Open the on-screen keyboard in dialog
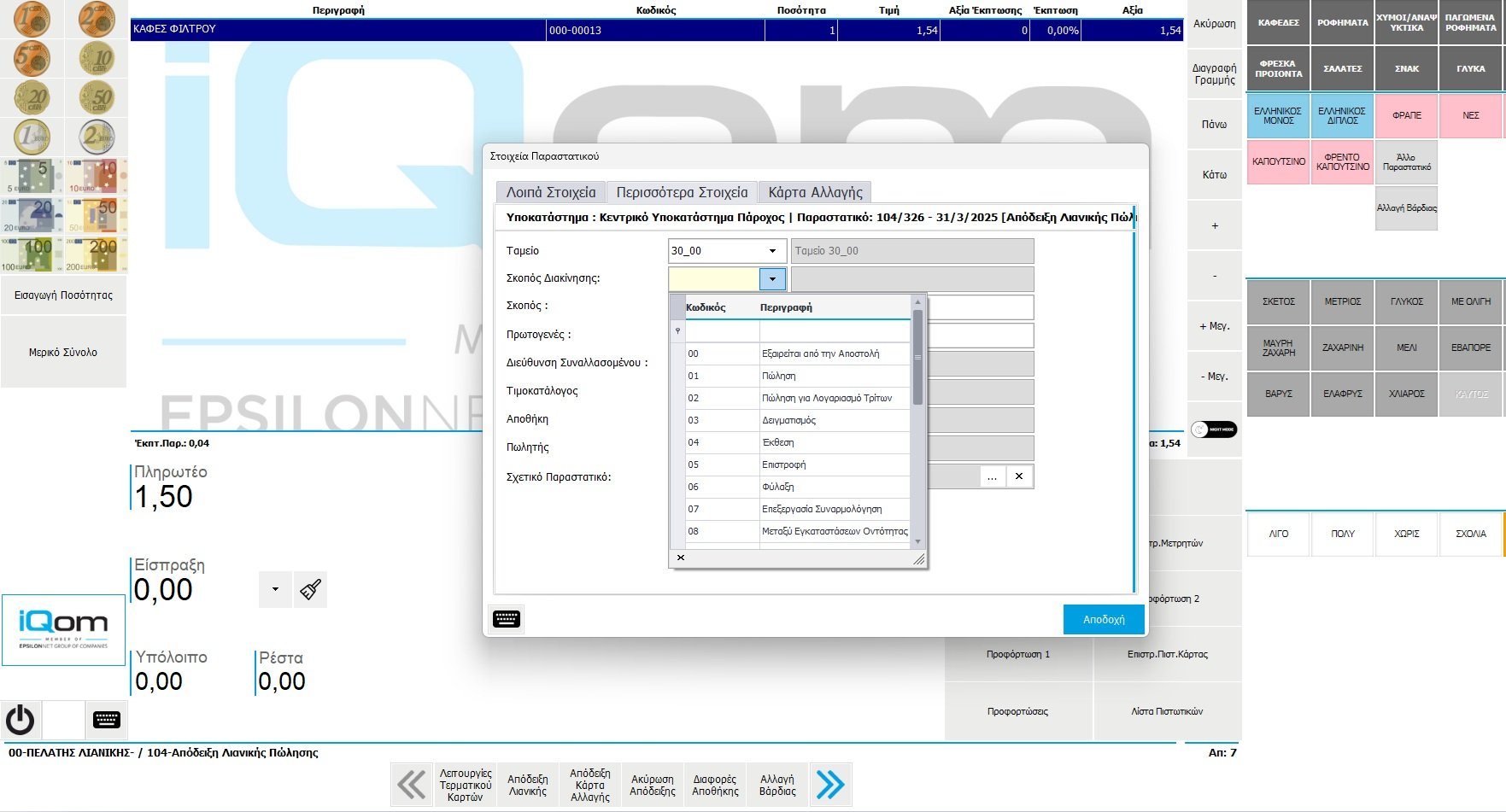Image resolution: width=1506 pixels, height=812 pixels. 507,619
